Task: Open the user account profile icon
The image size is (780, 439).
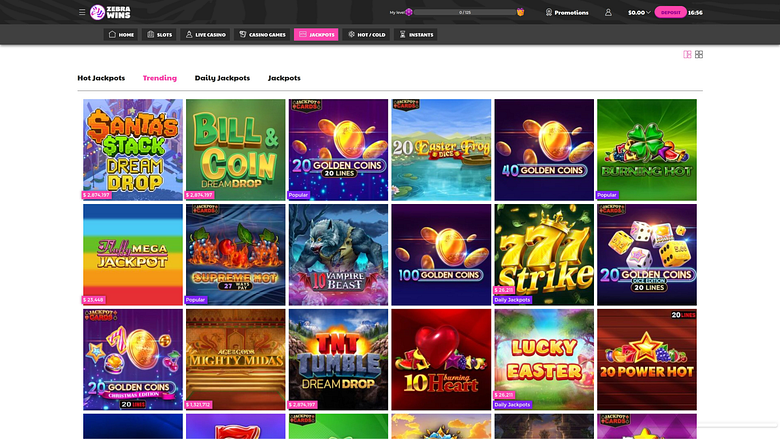Action: (x=608, y=12)
